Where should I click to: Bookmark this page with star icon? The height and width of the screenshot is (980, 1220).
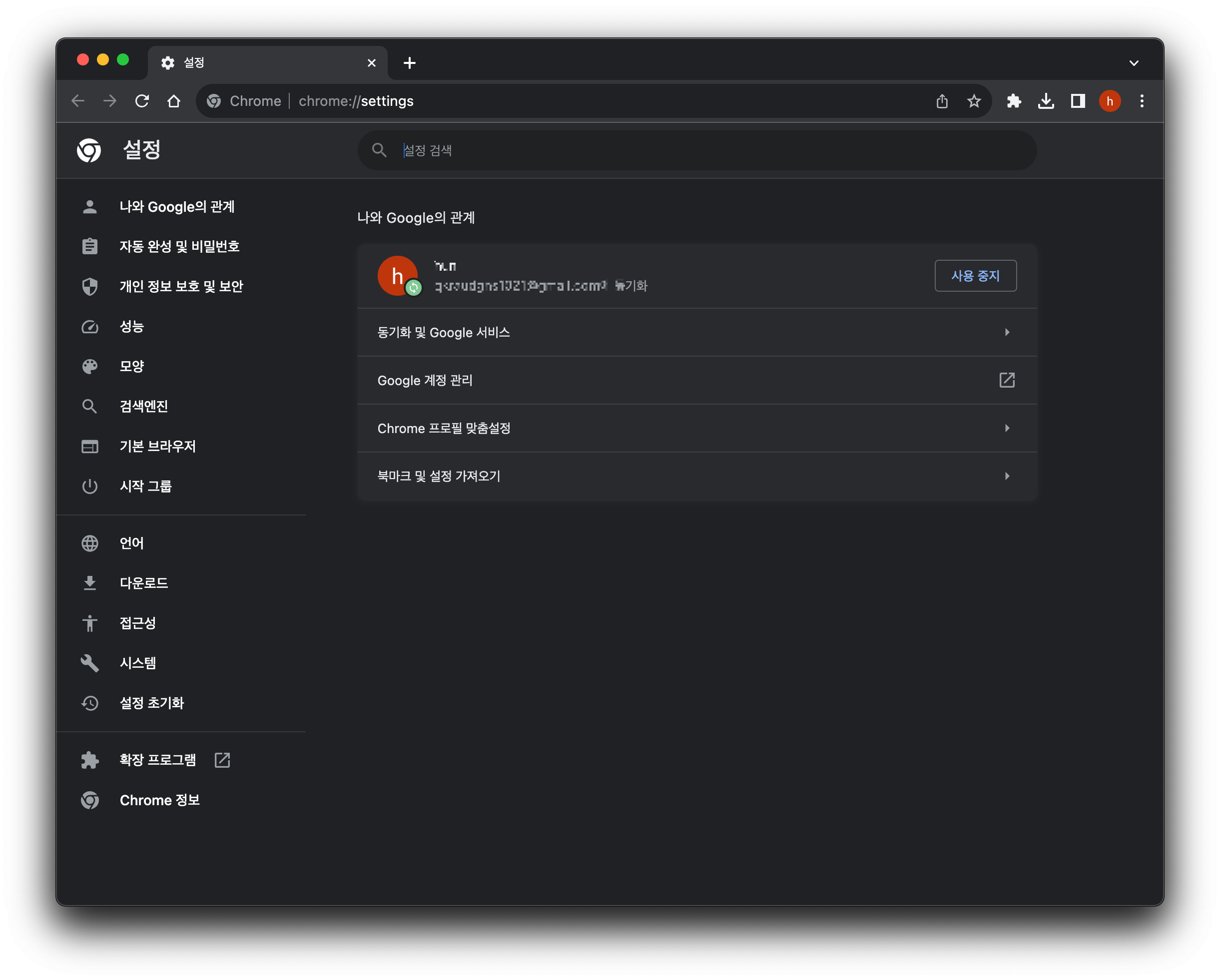point(973,101)
